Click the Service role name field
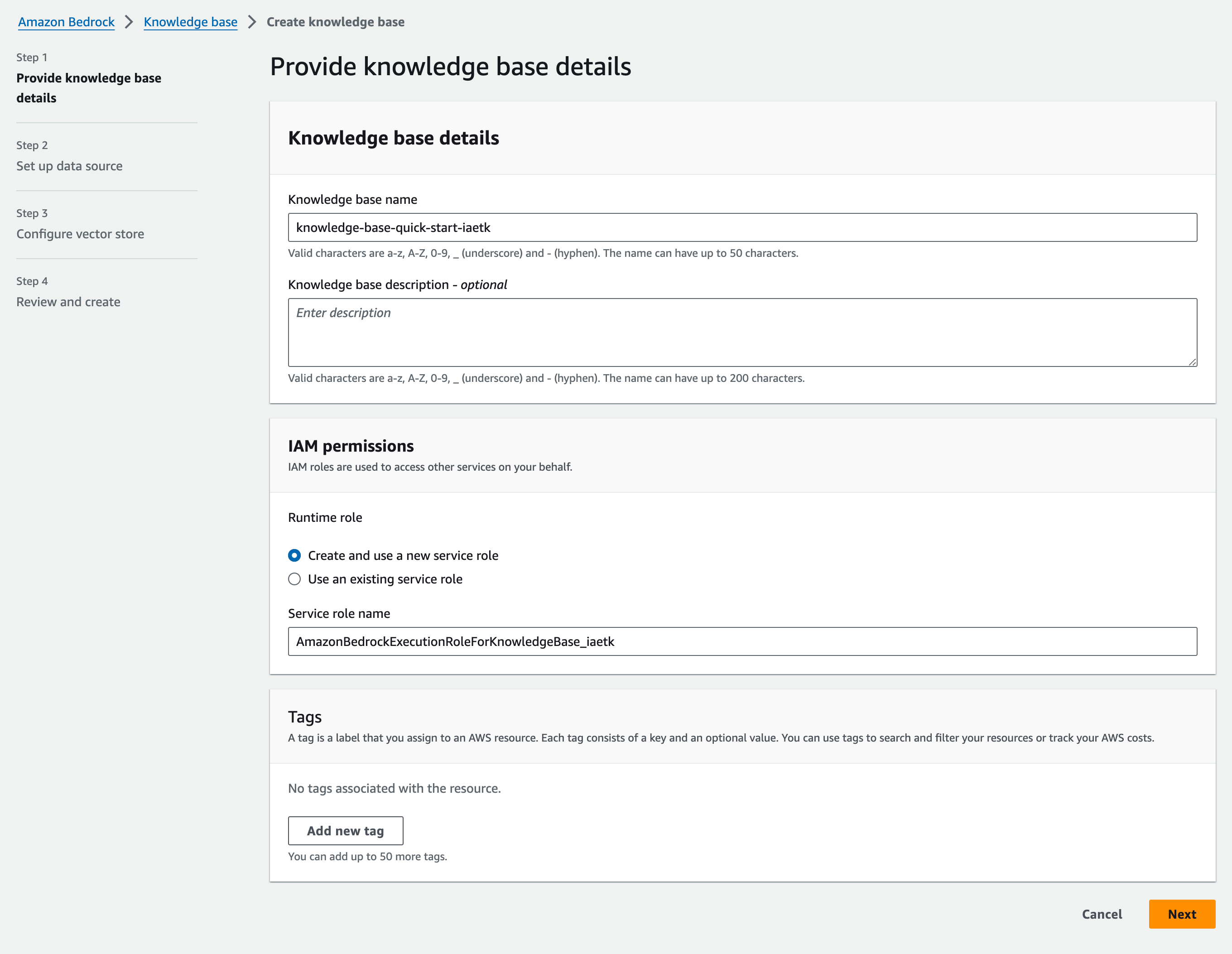Screen dimensions: 1232x954 [742, 641]
